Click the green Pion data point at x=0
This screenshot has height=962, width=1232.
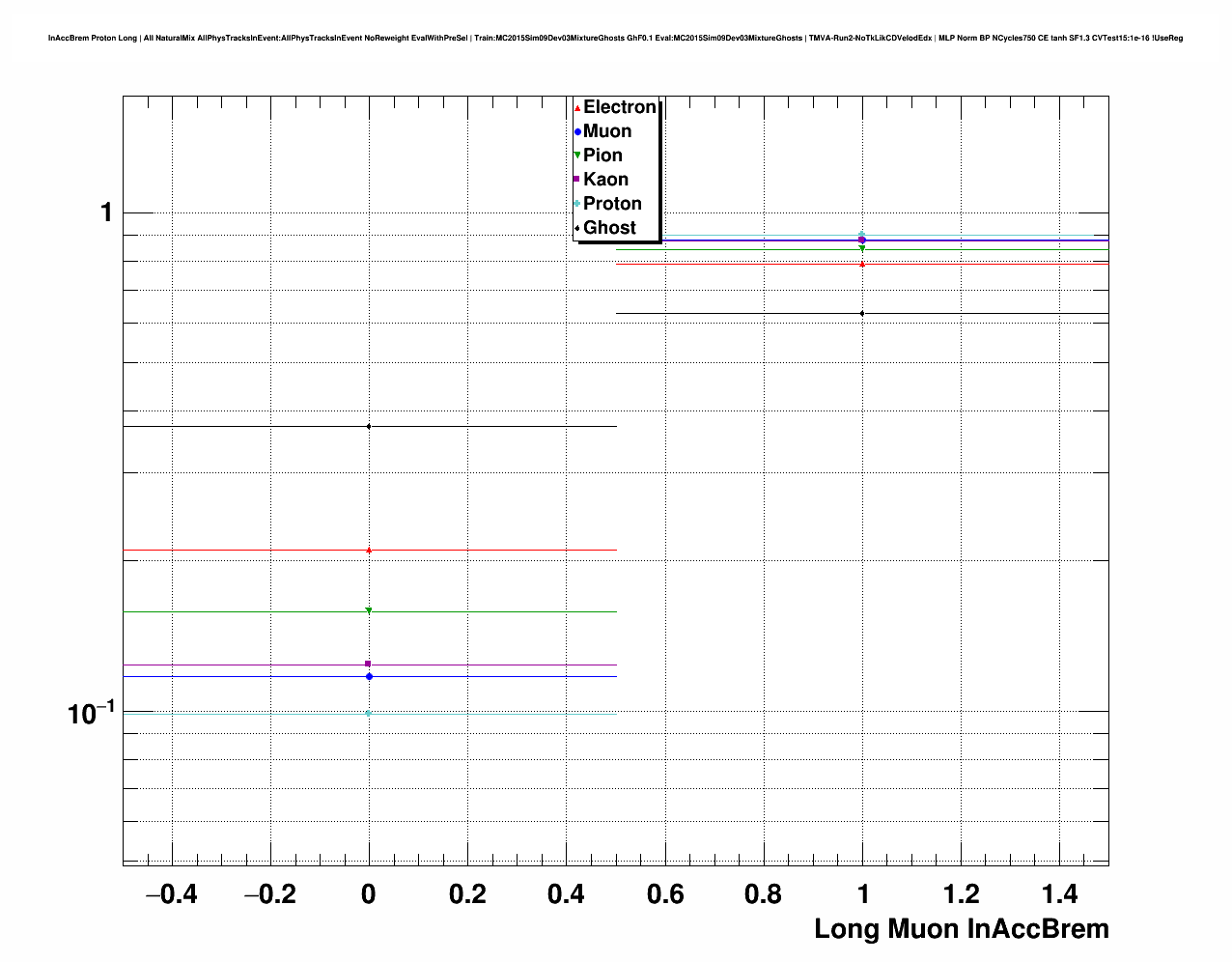click(369, 611)
